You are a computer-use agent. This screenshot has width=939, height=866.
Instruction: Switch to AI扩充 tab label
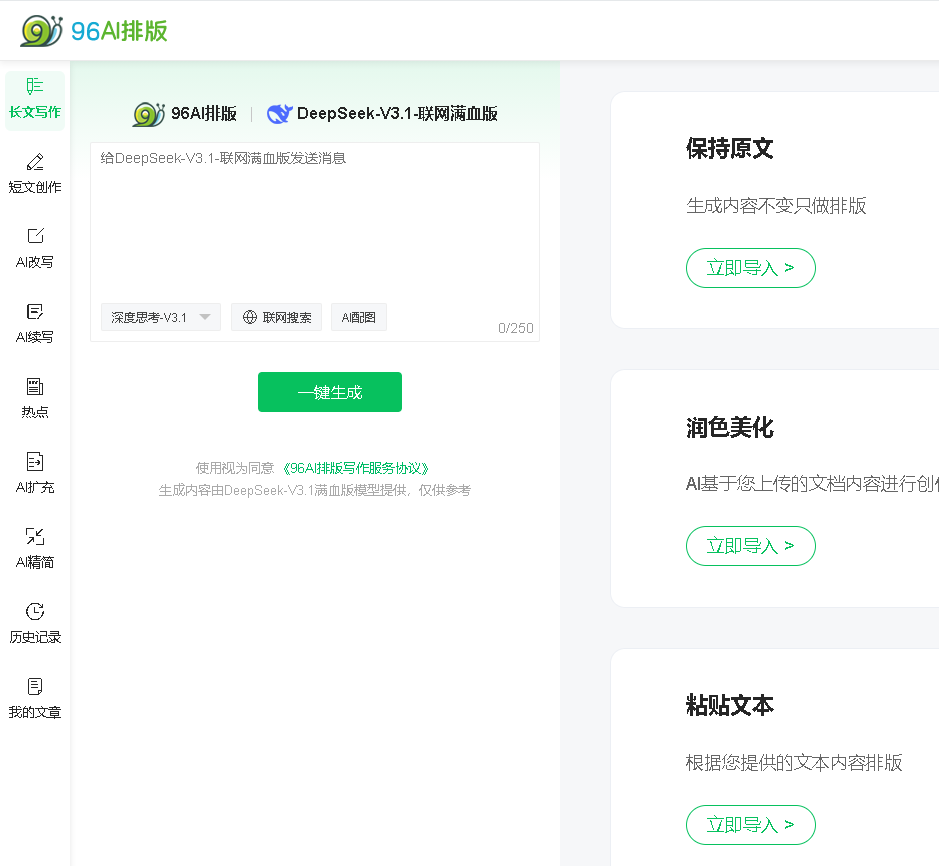click(35, 487)
